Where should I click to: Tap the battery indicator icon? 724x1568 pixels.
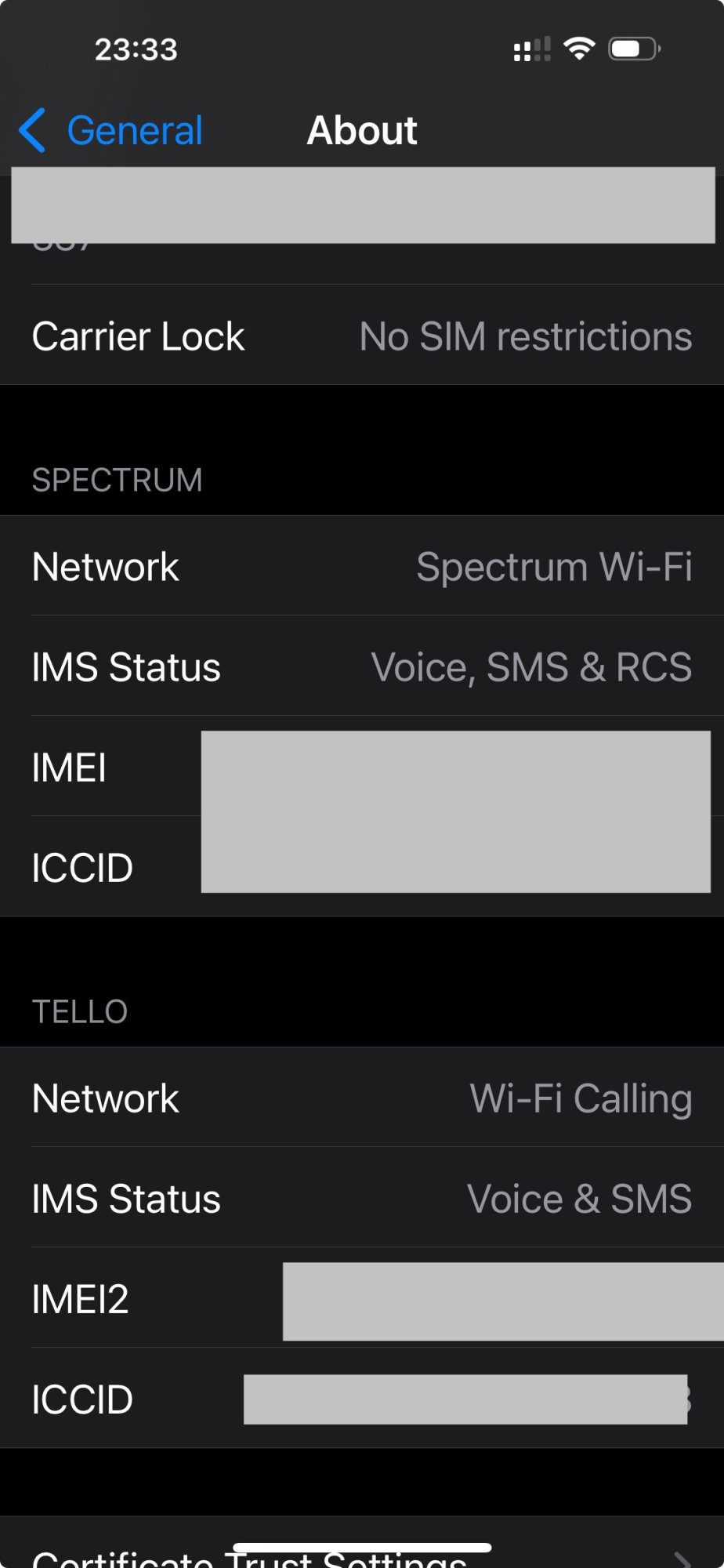634,49
